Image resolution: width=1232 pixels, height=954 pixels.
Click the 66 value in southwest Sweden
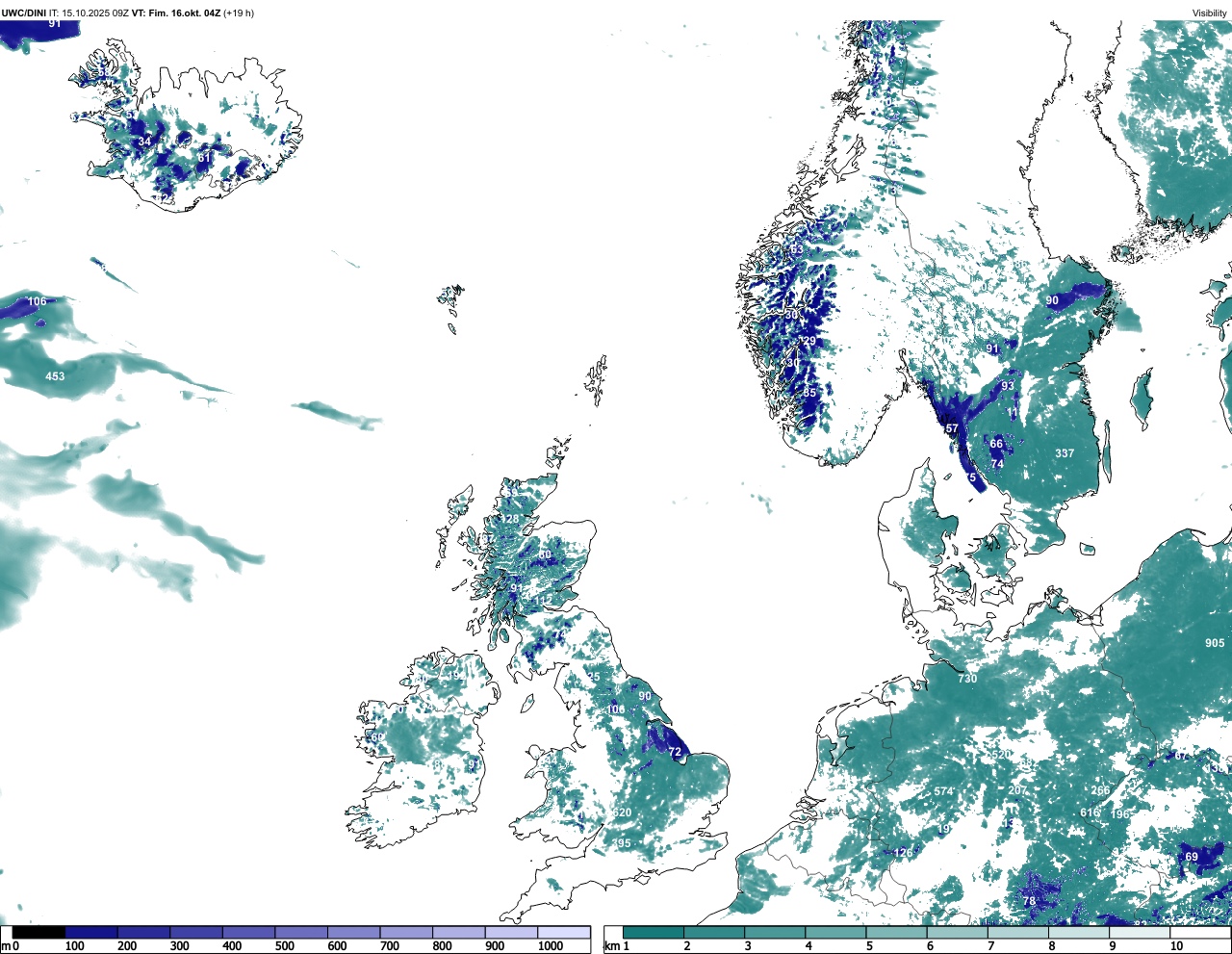pyautogui.click(x=996, y=444)
